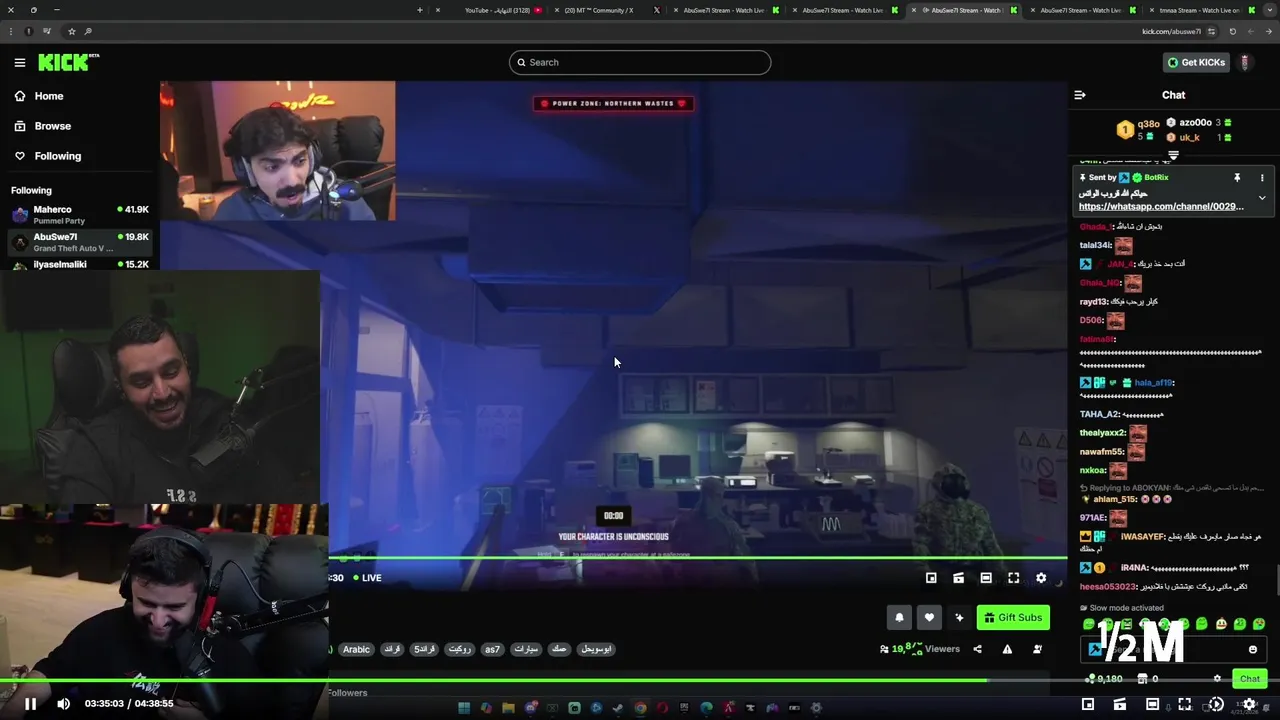Image resolution: width=1280 pixels, height=720 pixels.
Task: Select the Arabic language tag
Action: click(356, 649)
